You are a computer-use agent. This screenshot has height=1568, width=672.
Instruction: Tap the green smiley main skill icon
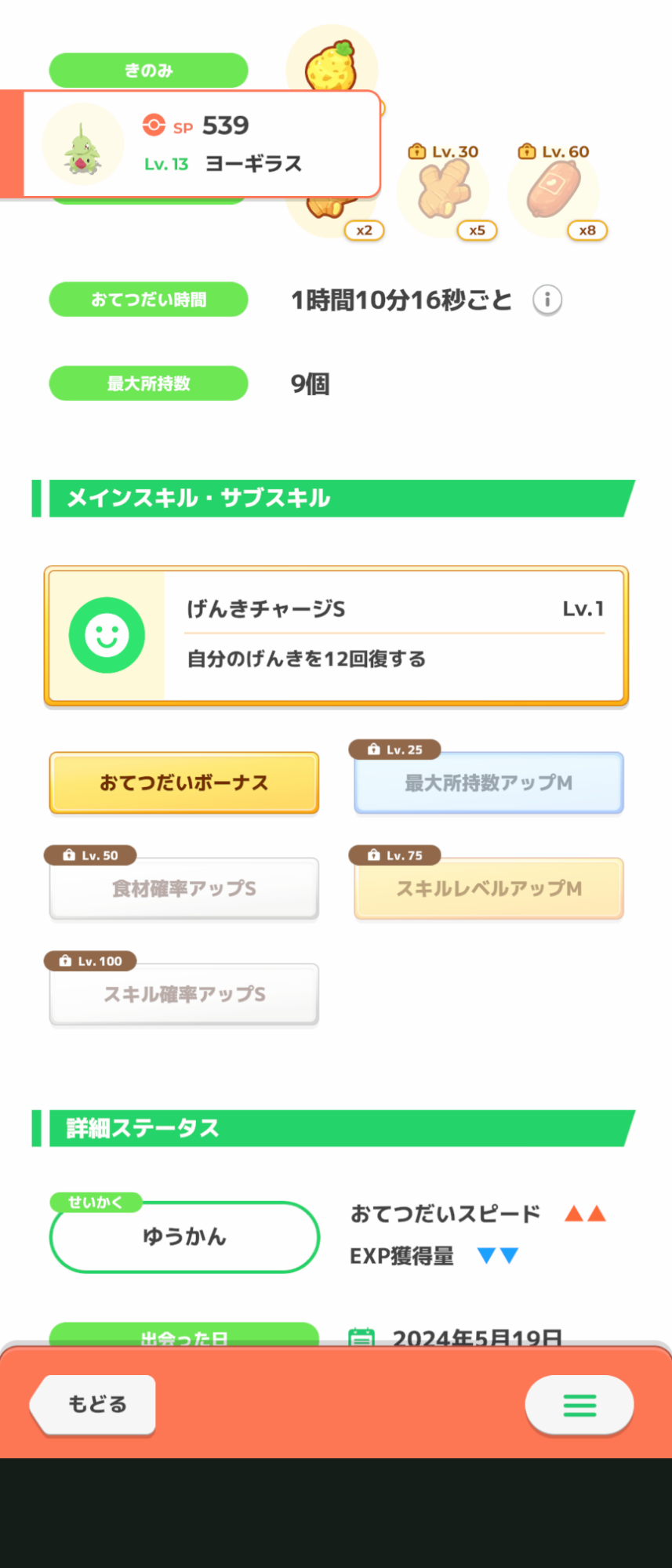(107, 635)
